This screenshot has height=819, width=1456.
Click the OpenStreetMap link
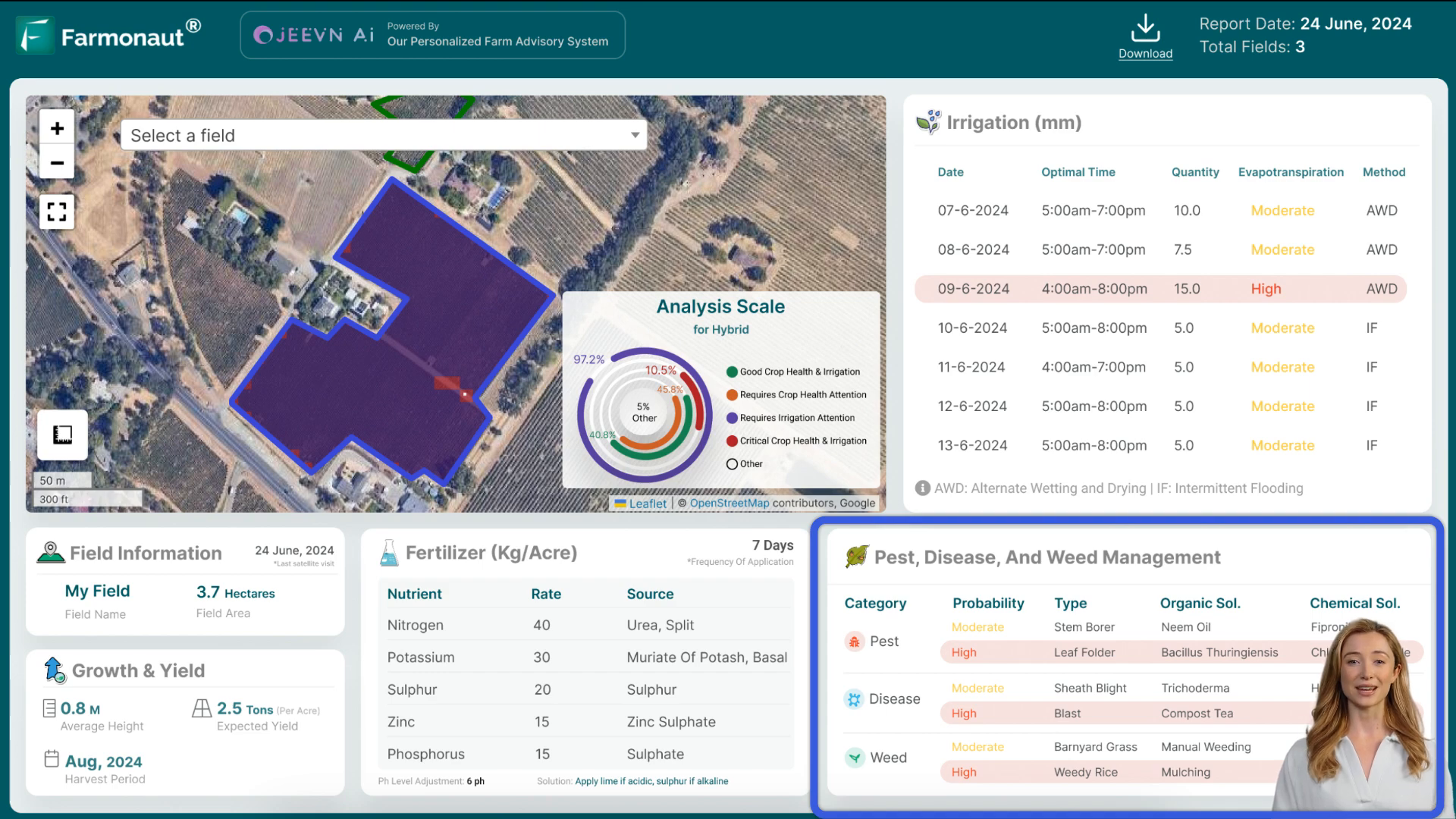click(729, 503)
